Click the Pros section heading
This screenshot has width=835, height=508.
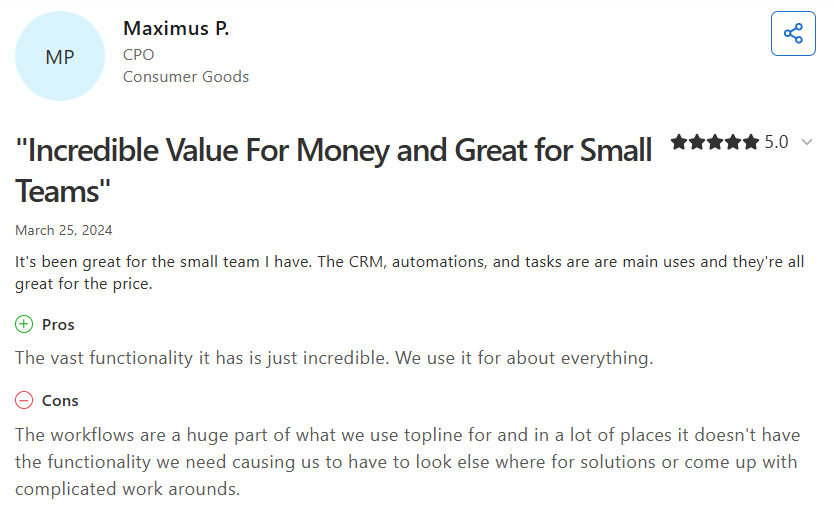(x=58, y=325)
